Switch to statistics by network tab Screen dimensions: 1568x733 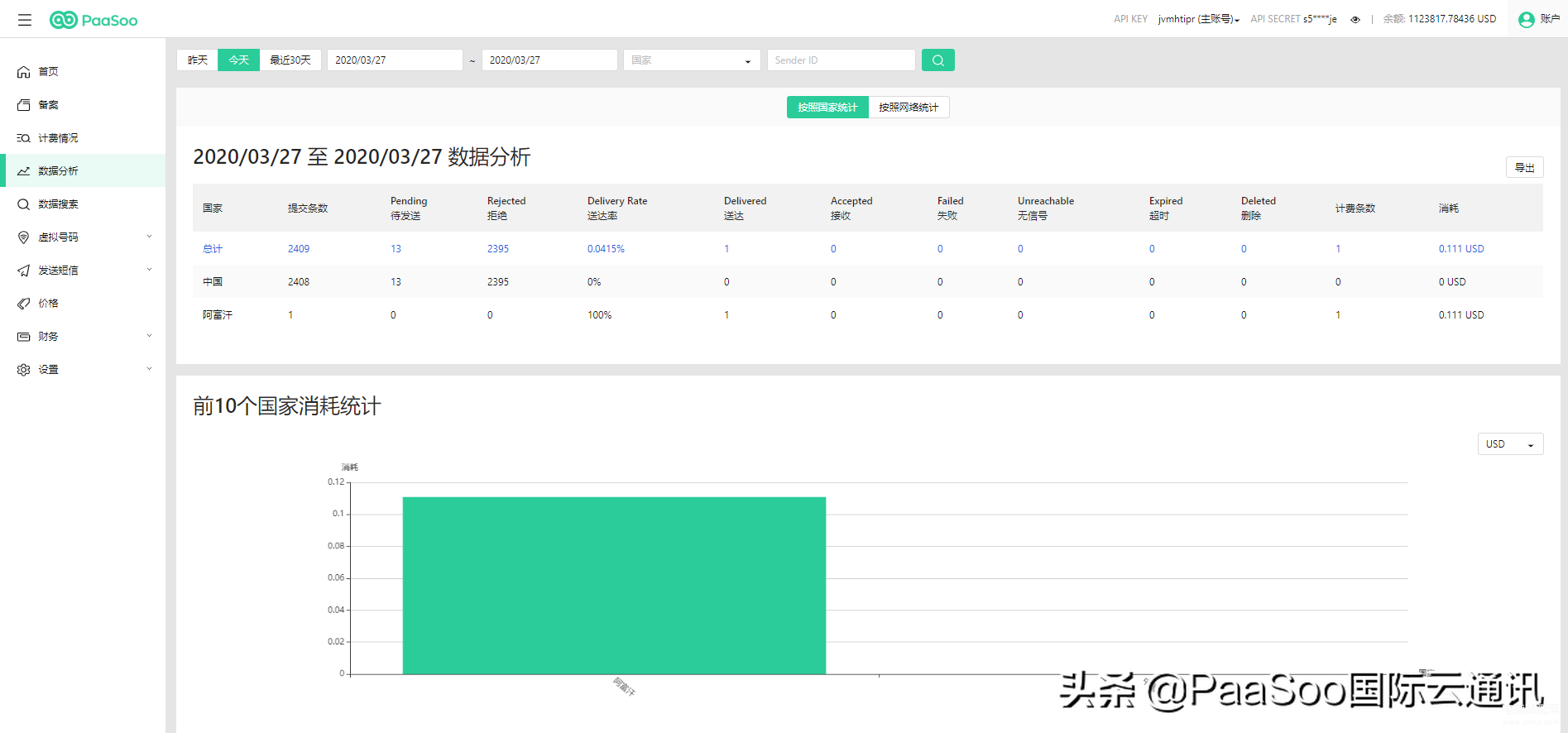tap(909, 108)
